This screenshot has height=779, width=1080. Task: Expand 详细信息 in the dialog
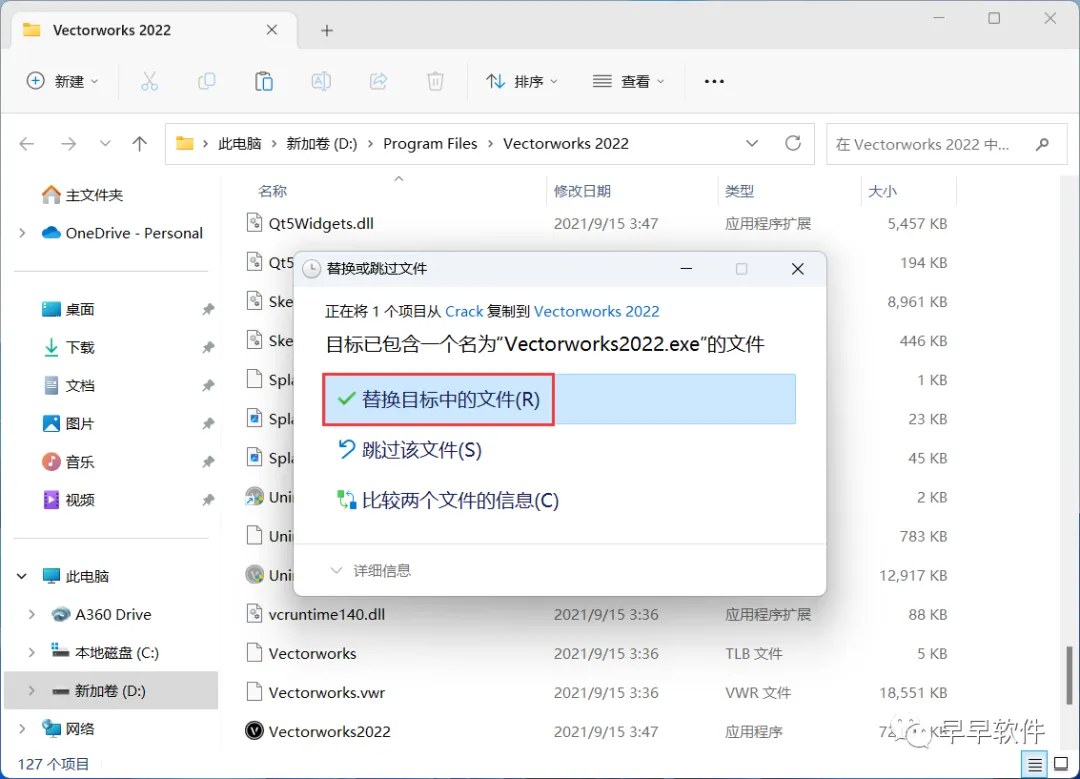pos(371,570)
